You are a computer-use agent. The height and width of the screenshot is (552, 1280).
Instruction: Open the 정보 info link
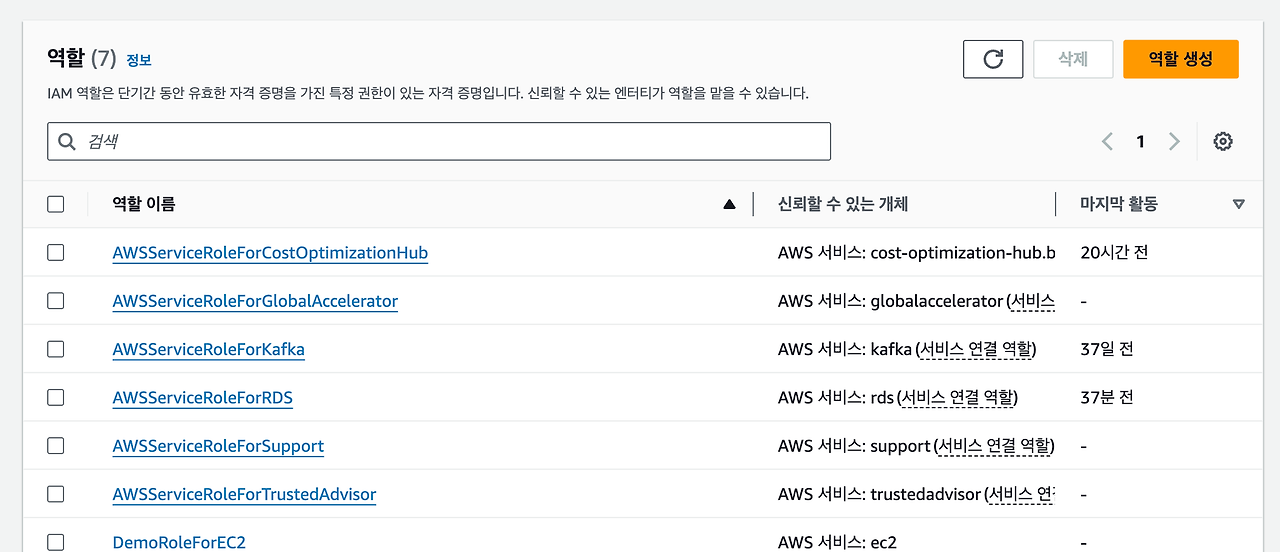[138, 60]
